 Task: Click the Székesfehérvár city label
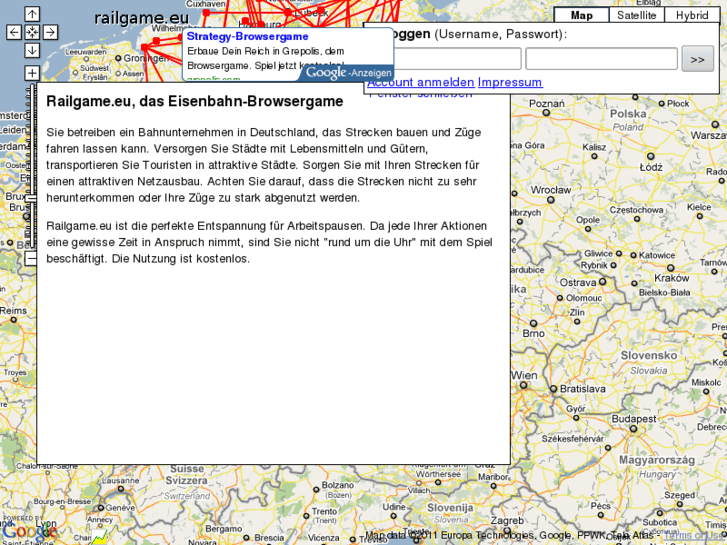[x=573, y=439]
